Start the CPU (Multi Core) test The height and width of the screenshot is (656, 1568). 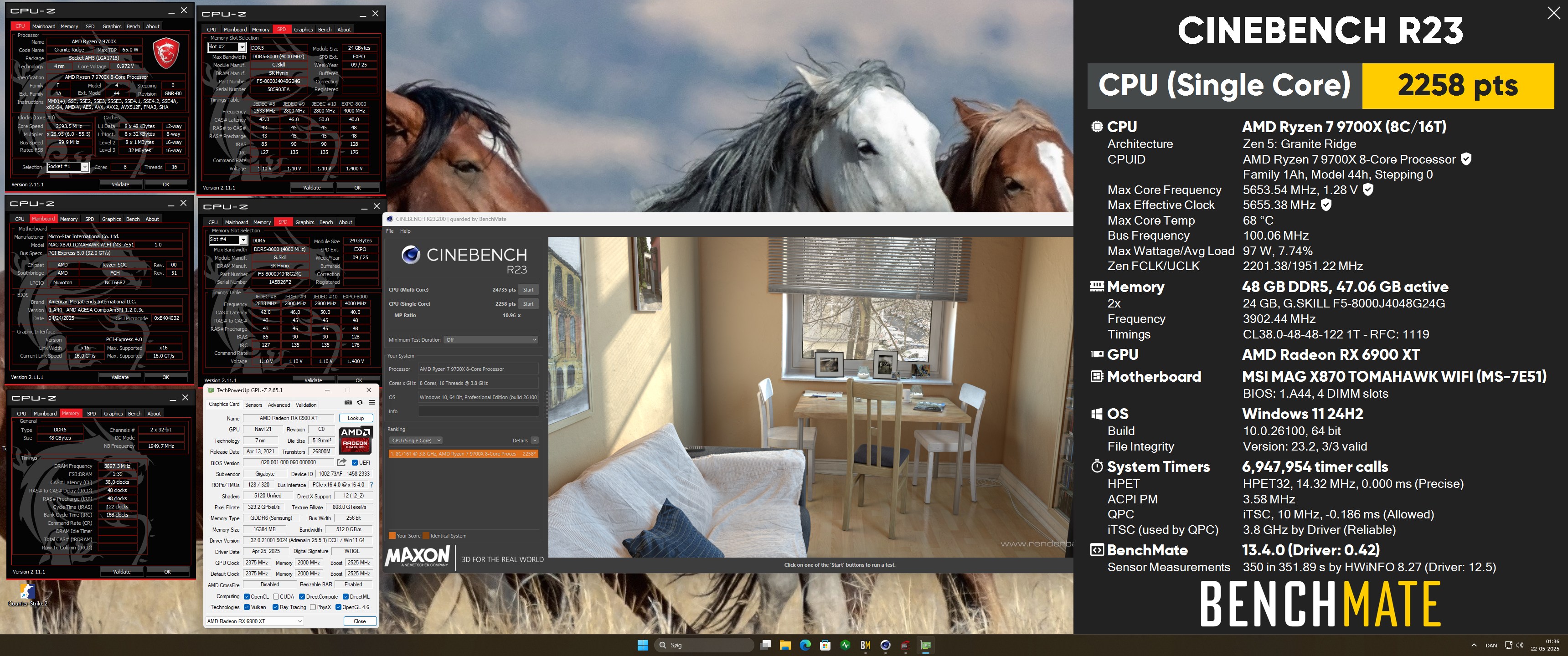tap(528, 290)
